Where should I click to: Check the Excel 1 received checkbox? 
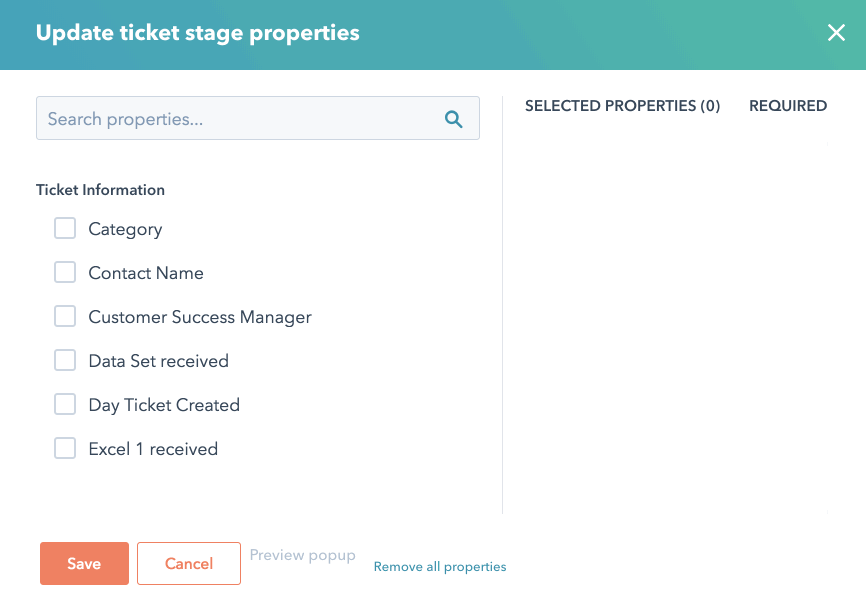65,449
